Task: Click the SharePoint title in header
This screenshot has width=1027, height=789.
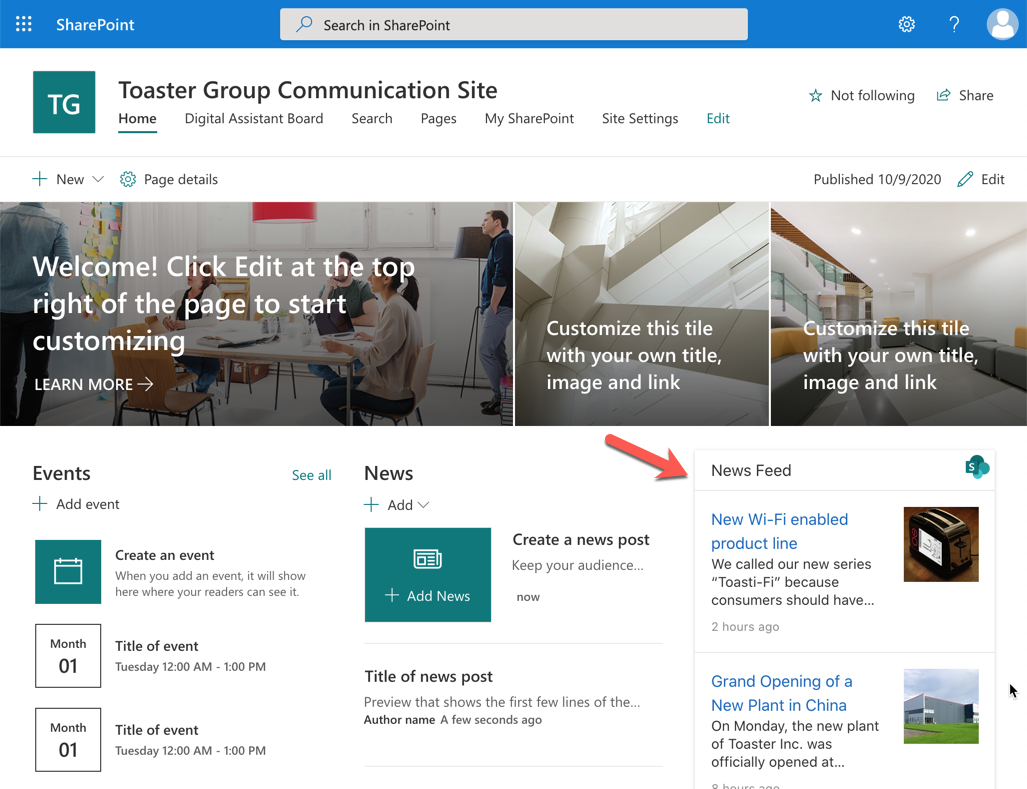Action: 94,25
